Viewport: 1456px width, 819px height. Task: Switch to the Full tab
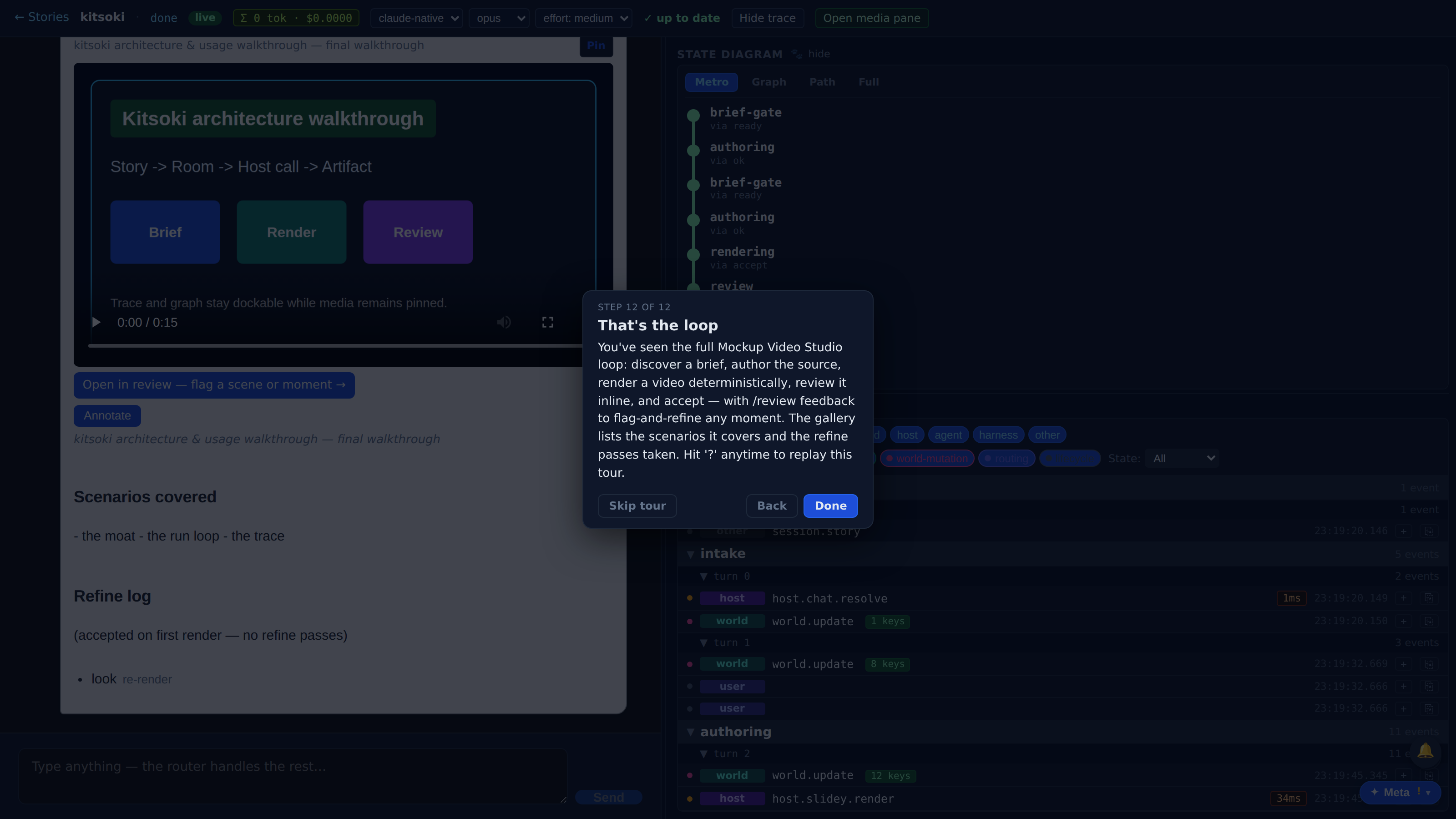[x=868, y=82]
